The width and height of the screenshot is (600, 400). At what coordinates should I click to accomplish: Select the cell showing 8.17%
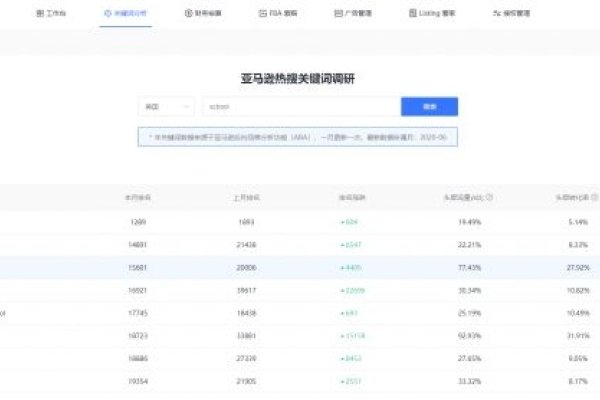click(578, 381)
